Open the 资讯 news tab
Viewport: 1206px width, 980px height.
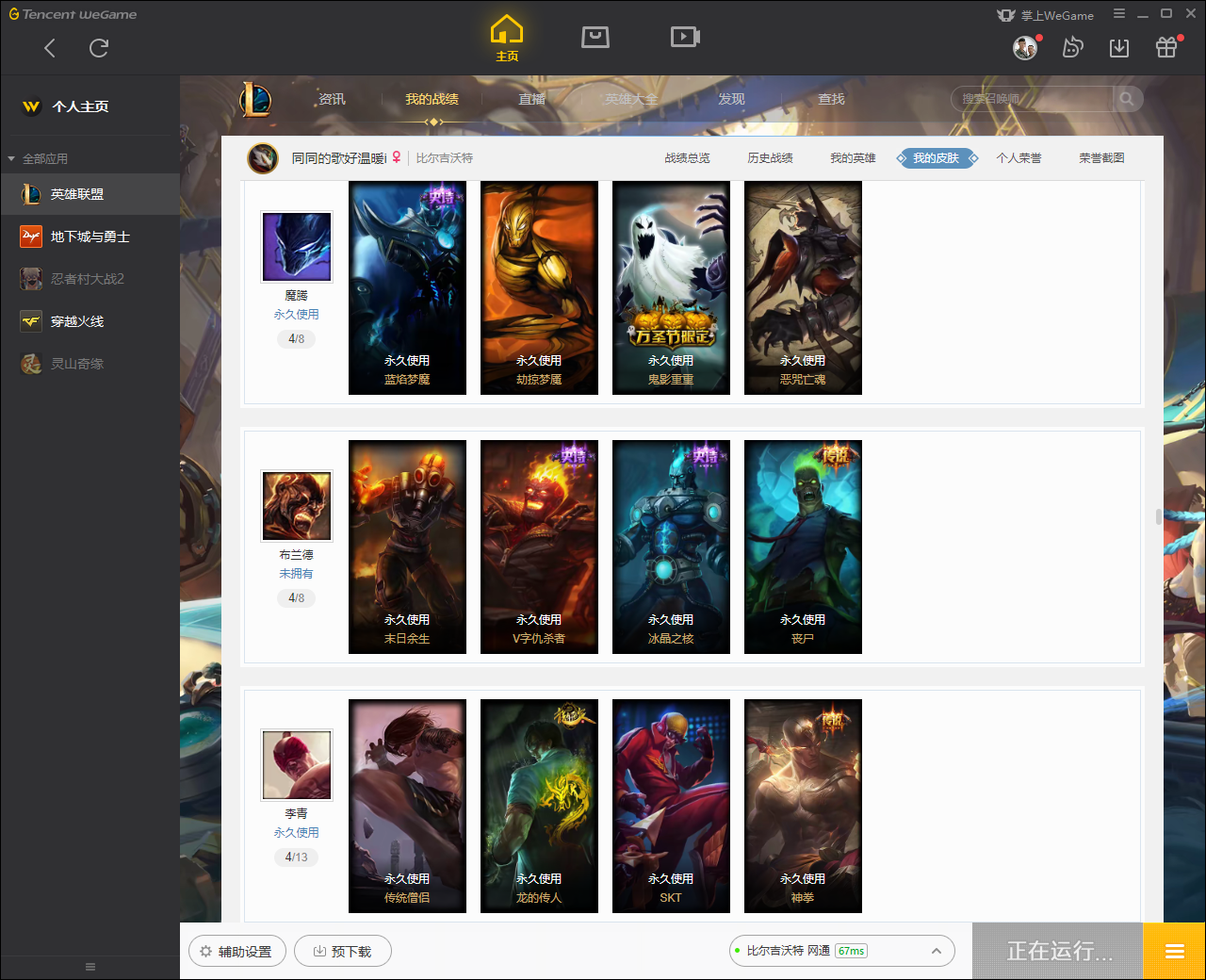(x=332, y=99)
